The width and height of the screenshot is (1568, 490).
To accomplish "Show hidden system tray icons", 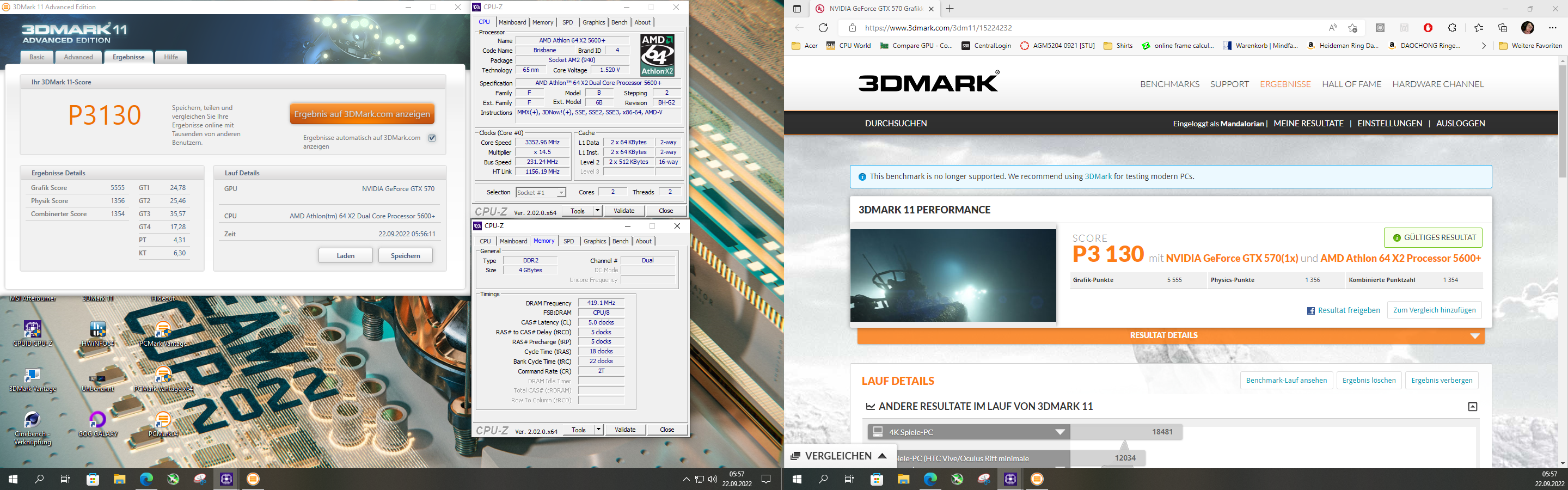I will click(x=686, y=479).
